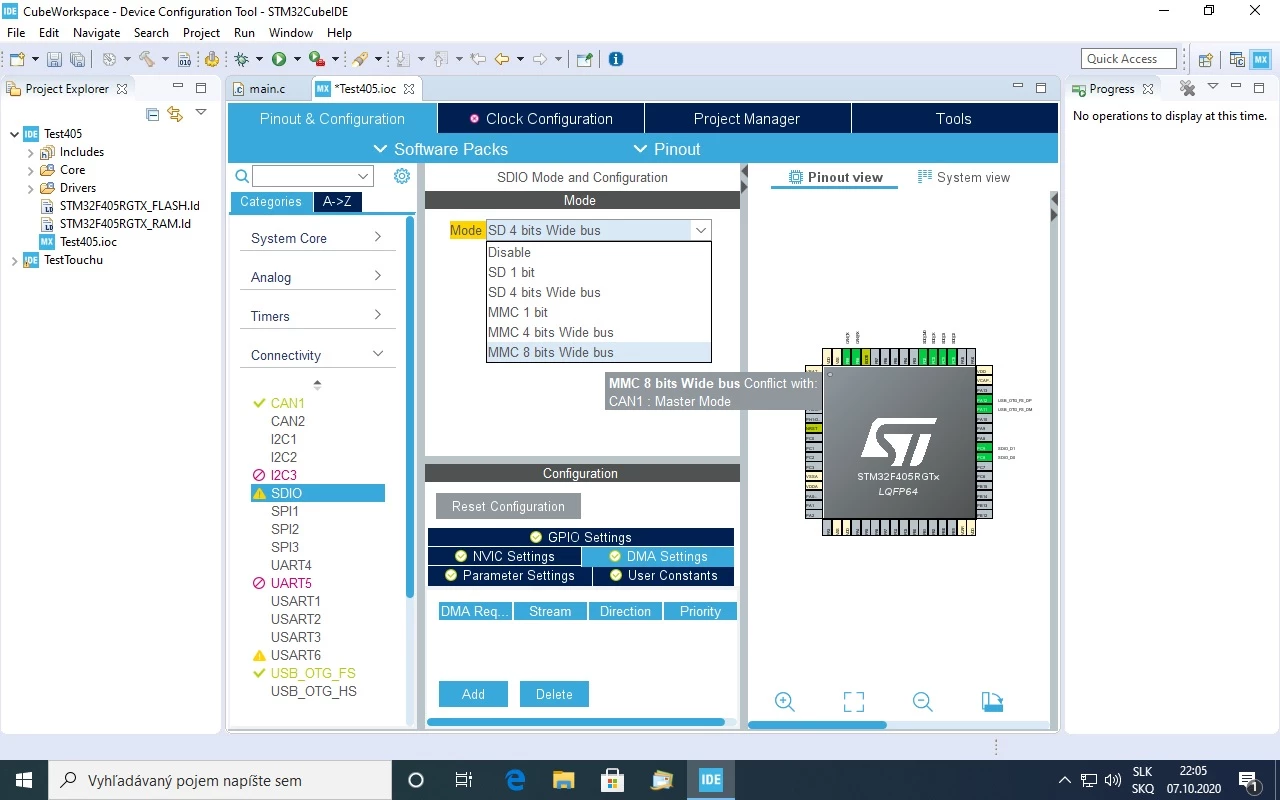Open the NVIC Settings tab
The height and width of the screenshot is (800, 1280).
point(504,556)
